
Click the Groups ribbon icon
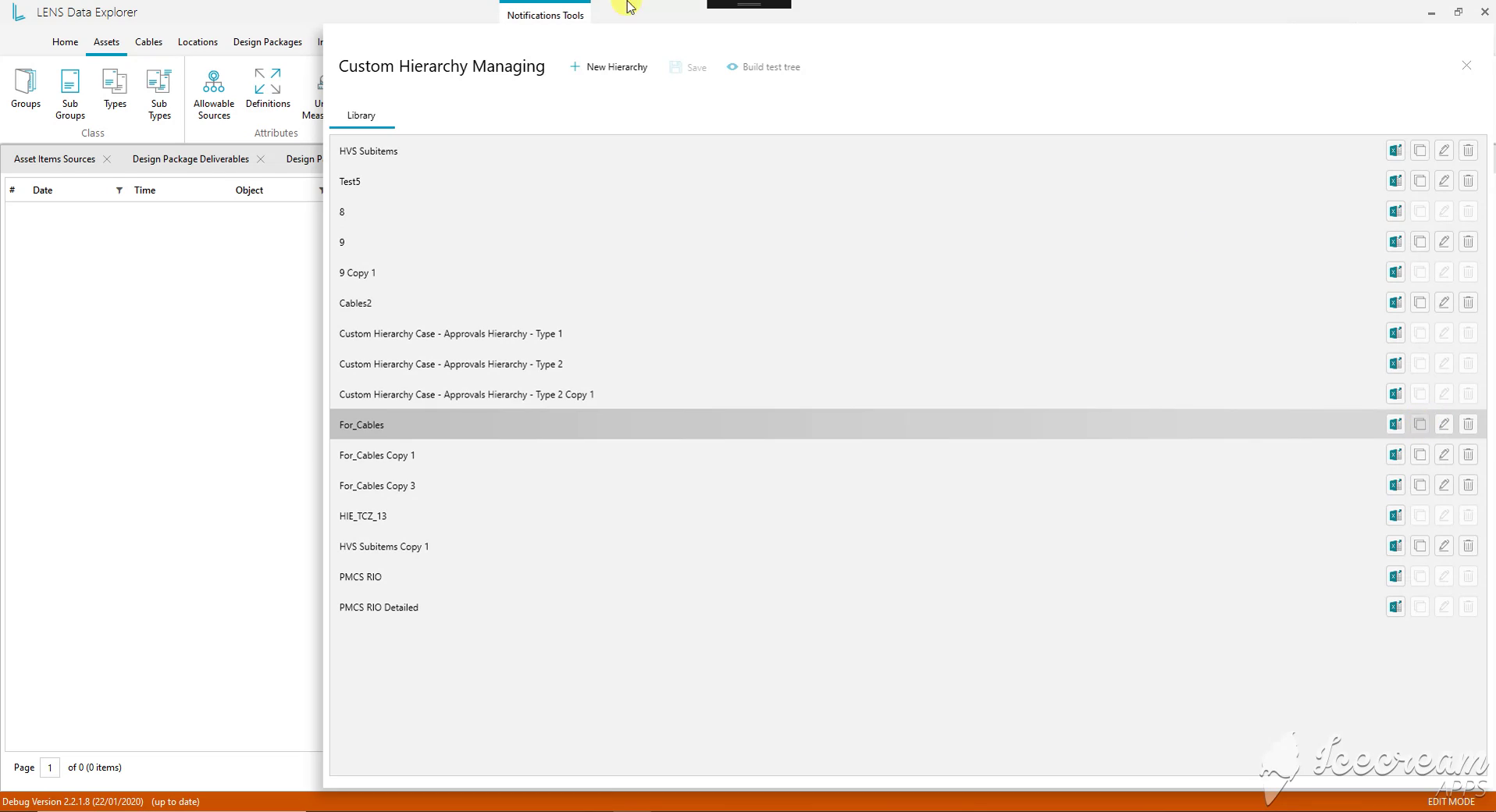click(26, 88)
